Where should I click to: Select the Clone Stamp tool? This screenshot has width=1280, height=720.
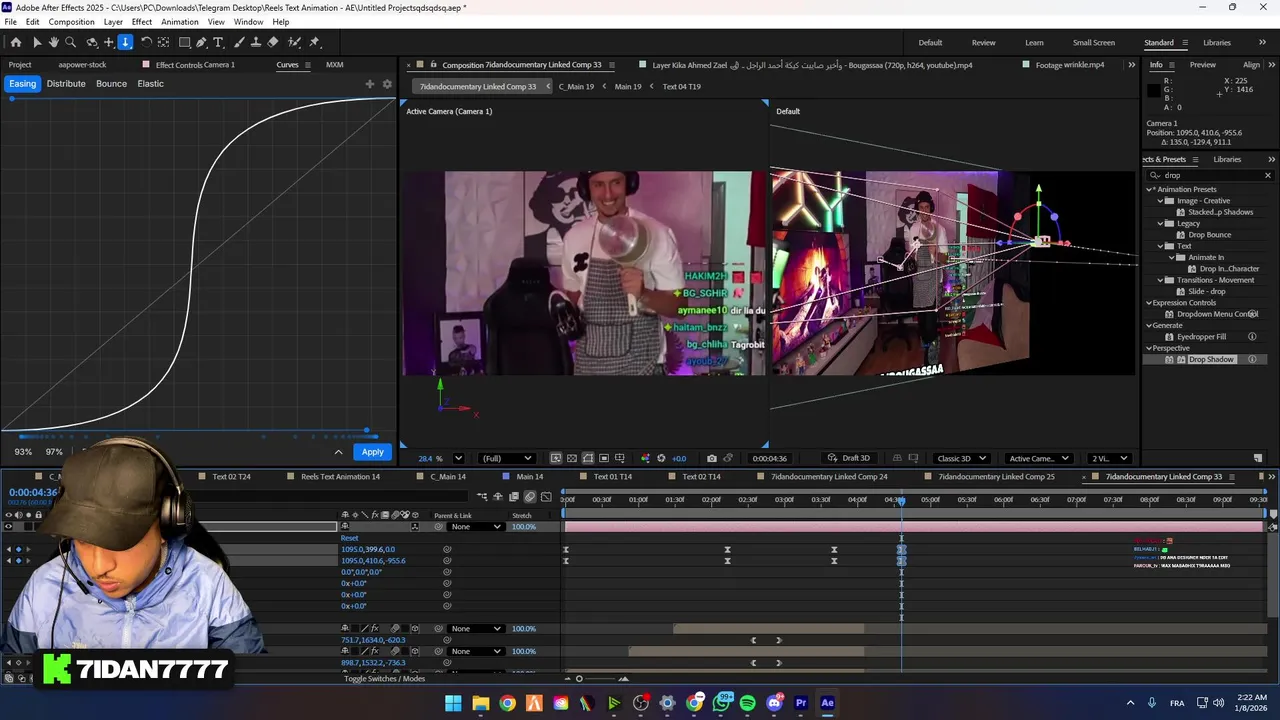point(256,42)
